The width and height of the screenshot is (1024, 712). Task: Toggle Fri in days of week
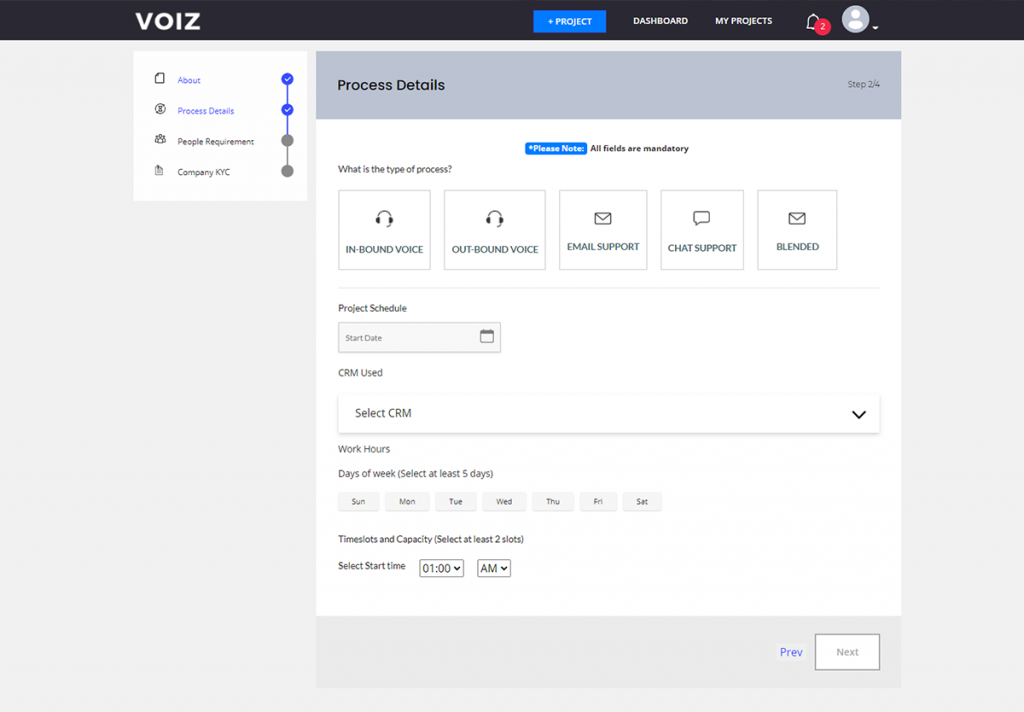(598, 502)
